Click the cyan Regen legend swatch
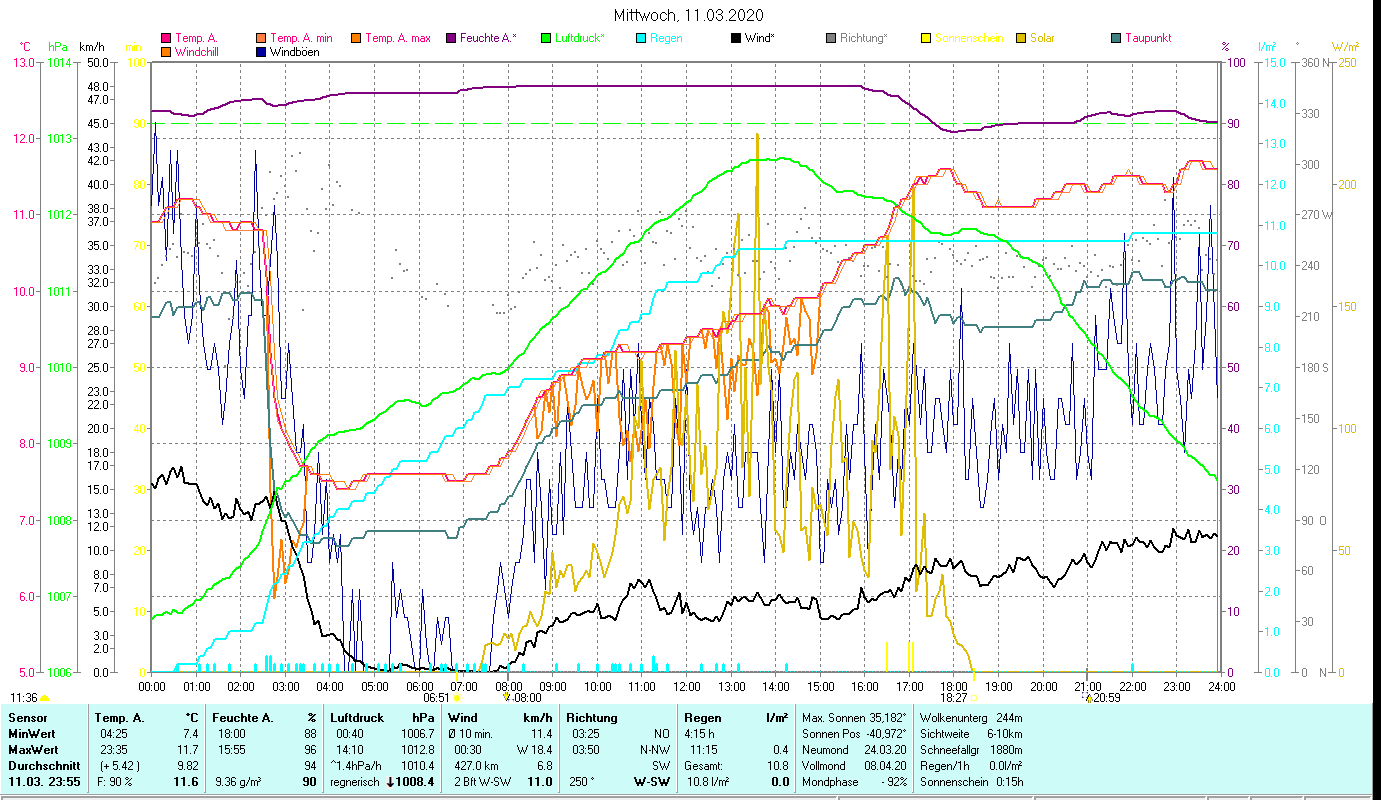This screenshot has height=800, width=1381. [641, 39]
